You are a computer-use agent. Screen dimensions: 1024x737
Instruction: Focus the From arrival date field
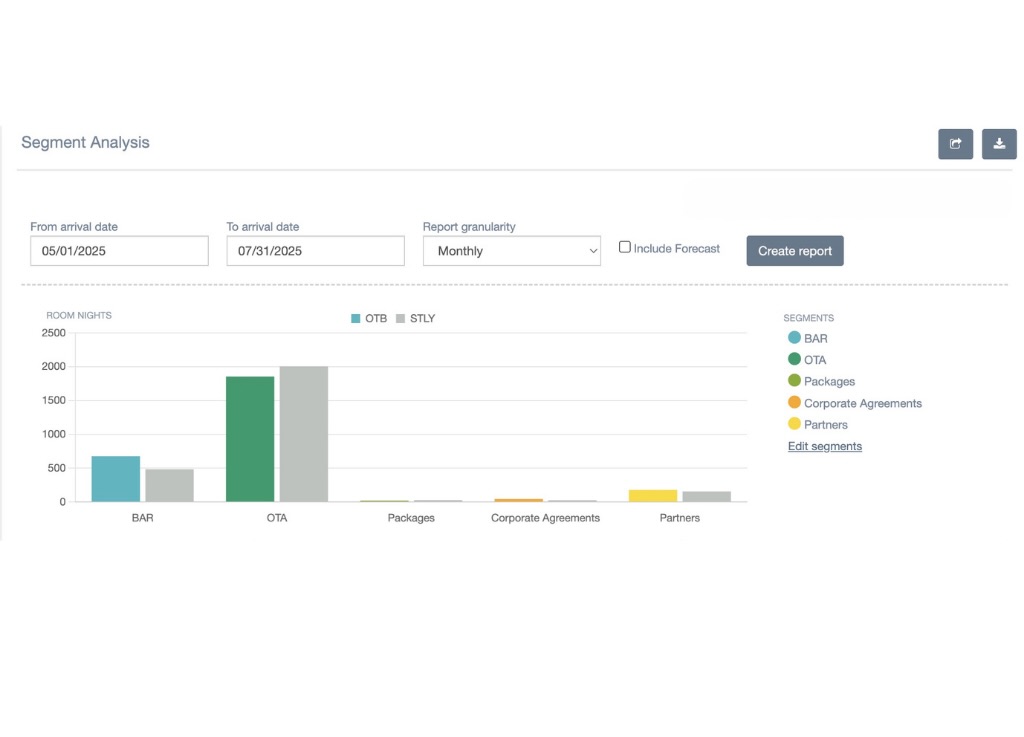(119, 251)
